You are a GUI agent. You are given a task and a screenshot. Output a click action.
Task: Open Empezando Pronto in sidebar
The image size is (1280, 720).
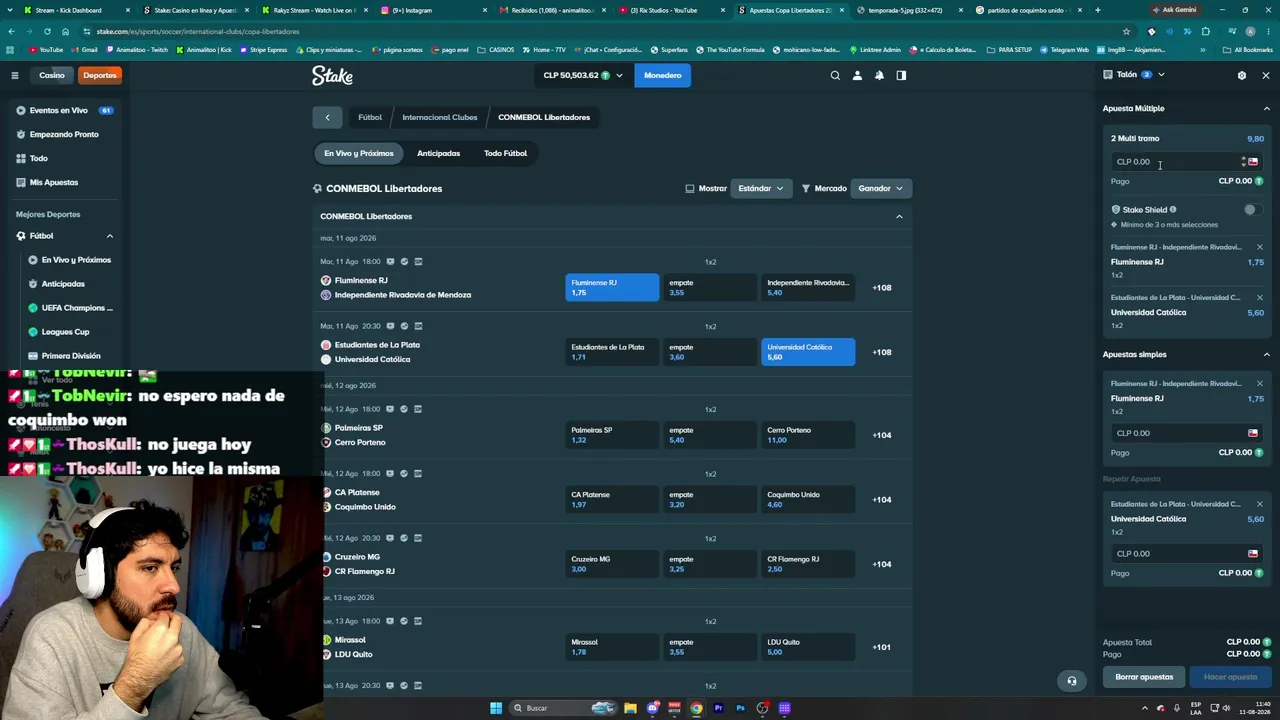pyautogui.click(x=64, y=134)
